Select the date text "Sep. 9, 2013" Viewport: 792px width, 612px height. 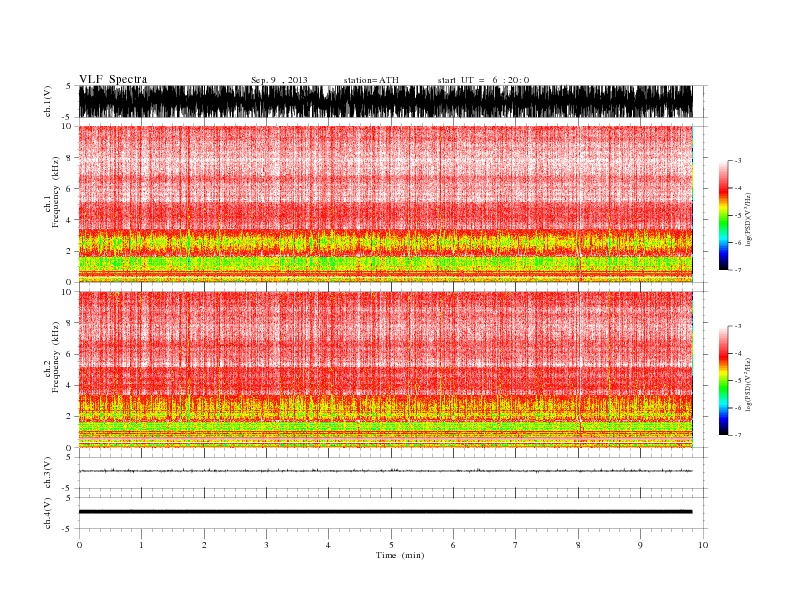[x=279, y=80]
